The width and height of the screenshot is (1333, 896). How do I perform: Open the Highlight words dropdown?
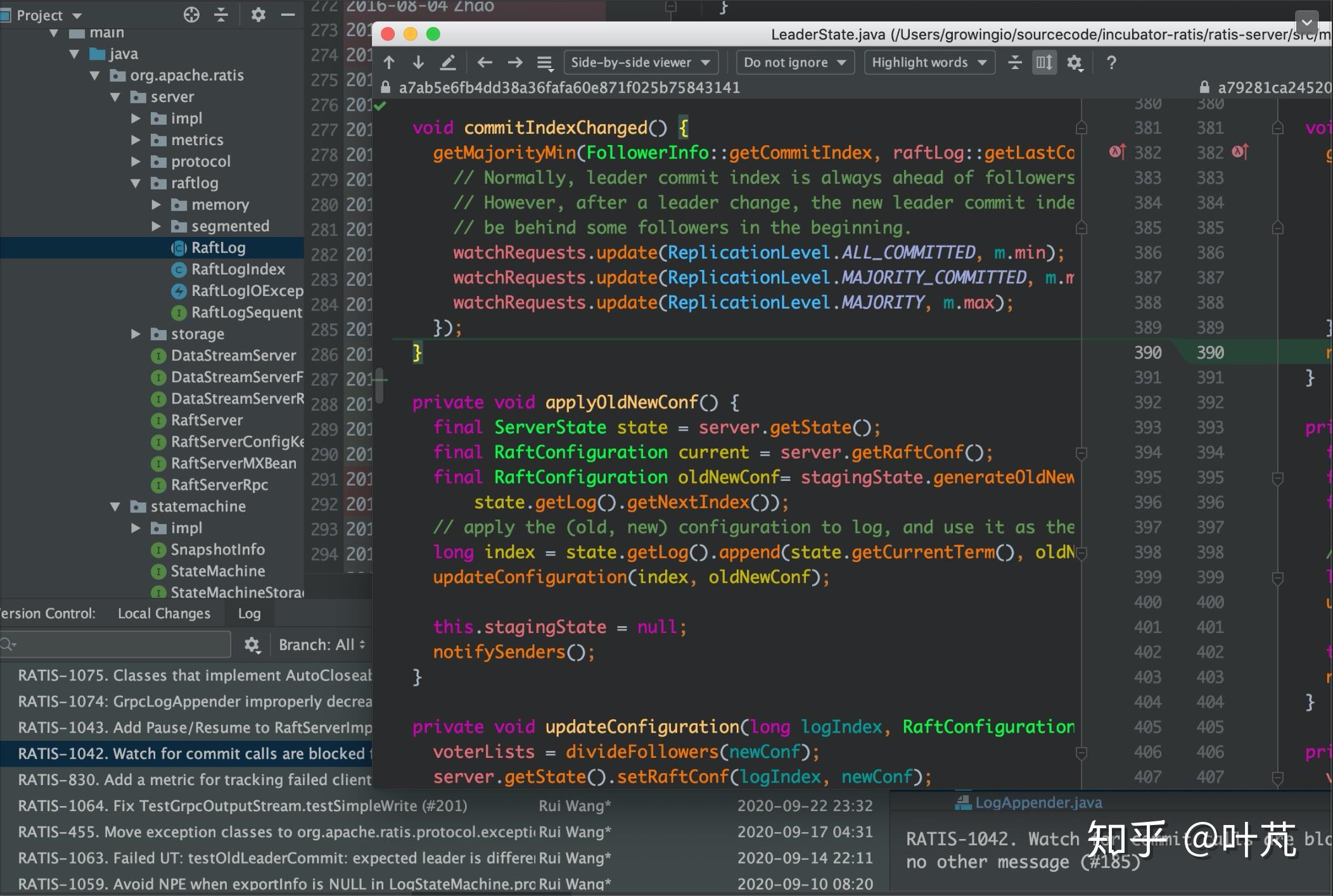(x=929, y=62)
